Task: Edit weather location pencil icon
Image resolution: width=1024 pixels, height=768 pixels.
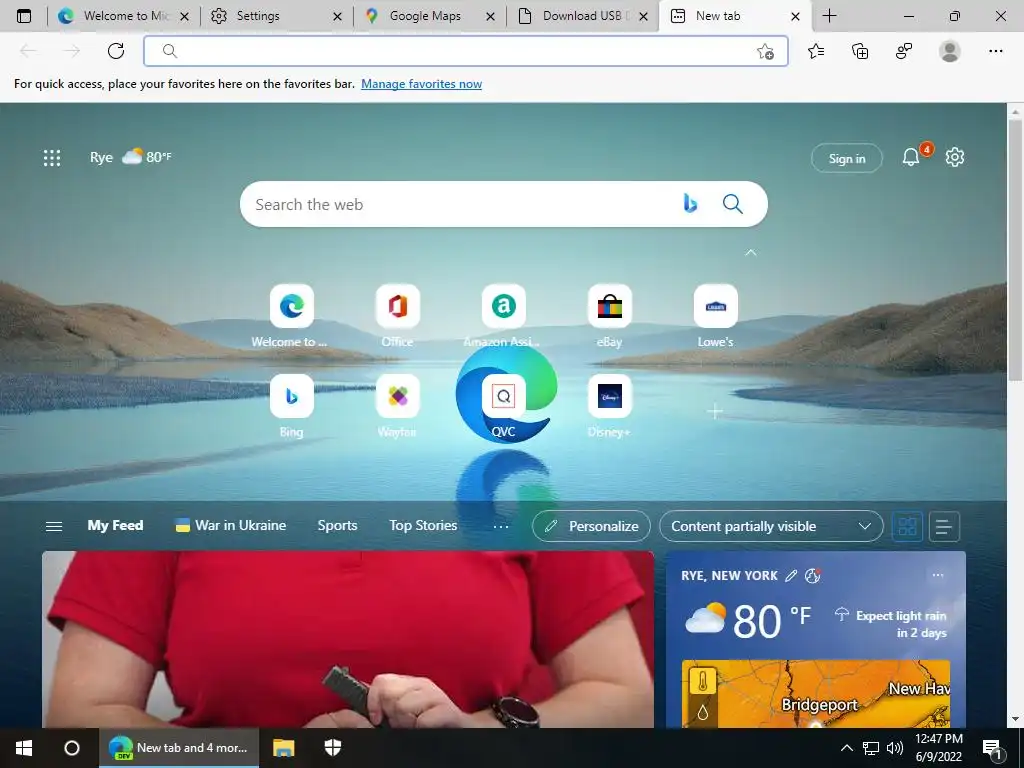Action: (791, 575)
